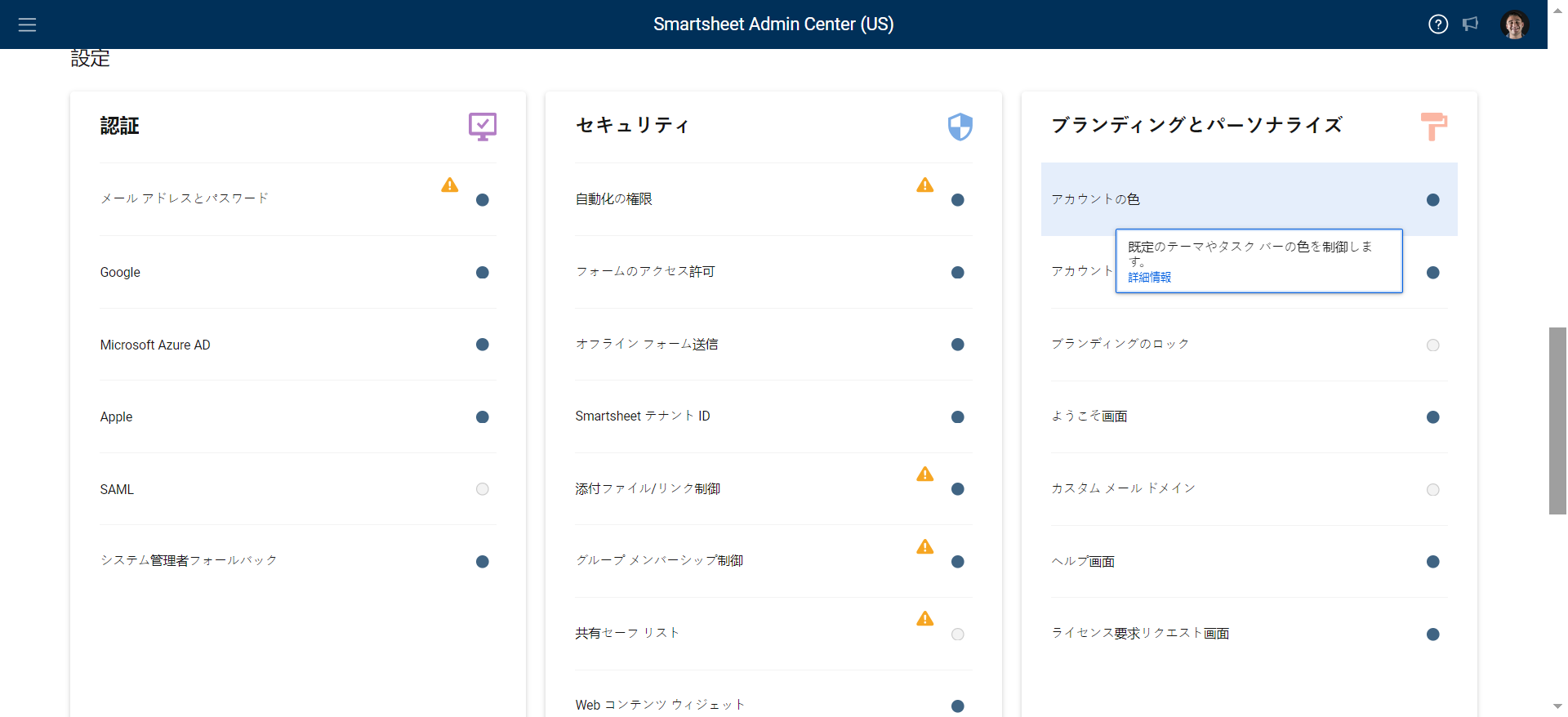
Task: Click the 認証 monitor checkmark icon
Action: [483, 127]
